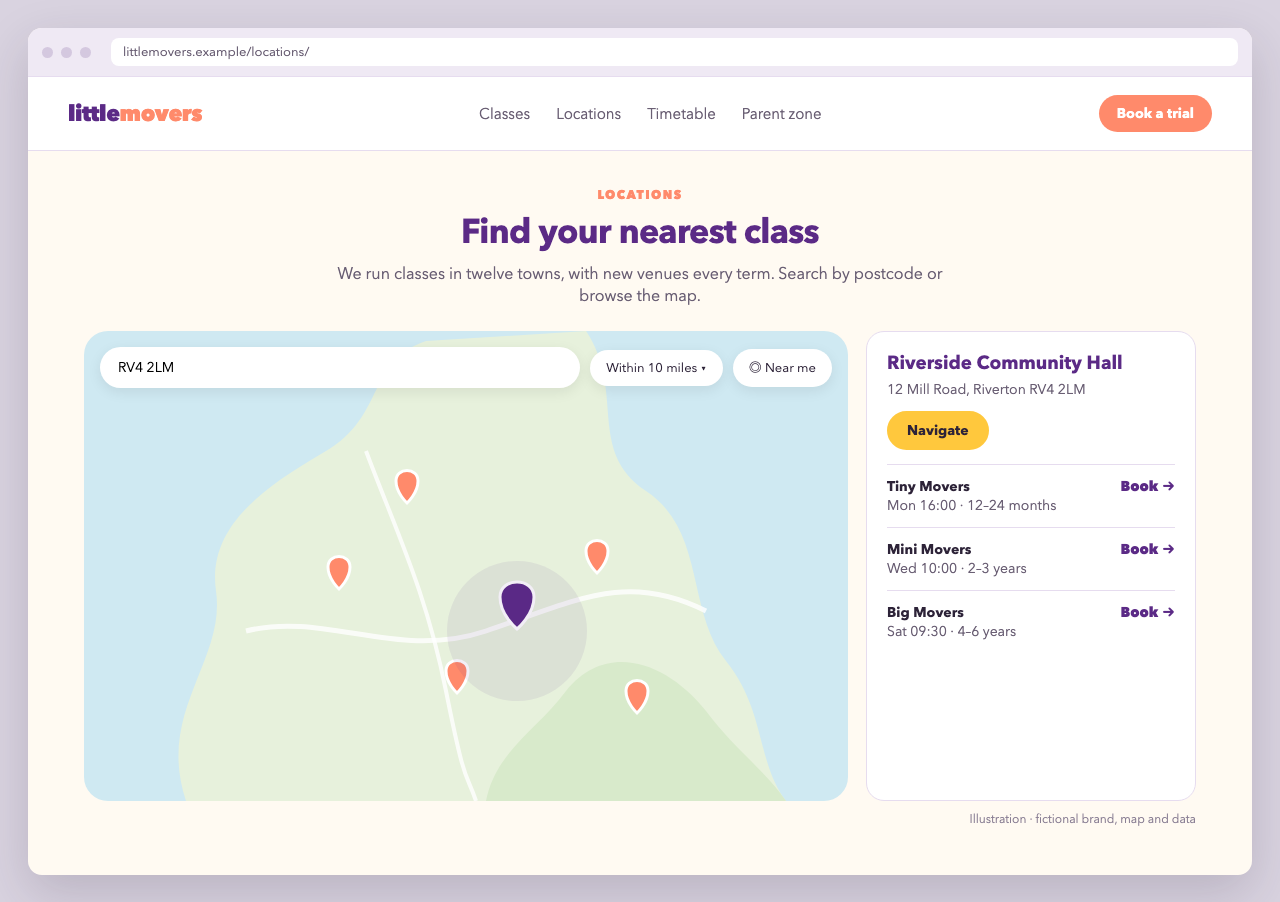The height and width of the screenshot is (902, 1280).
Task: Click the browser address bar
Action: pyautogui.click(x=674, y=52)
